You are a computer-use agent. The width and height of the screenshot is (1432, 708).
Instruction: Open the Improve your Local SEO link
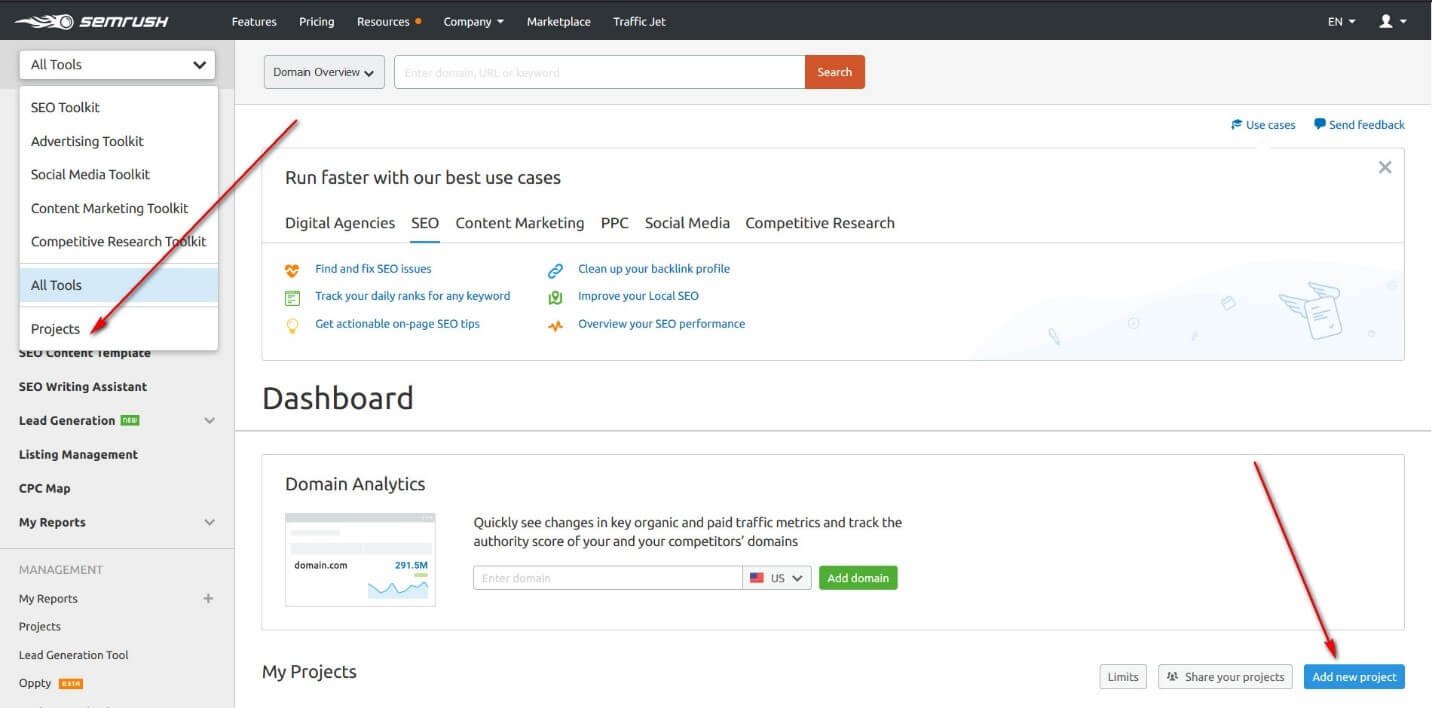pos(638,296)
